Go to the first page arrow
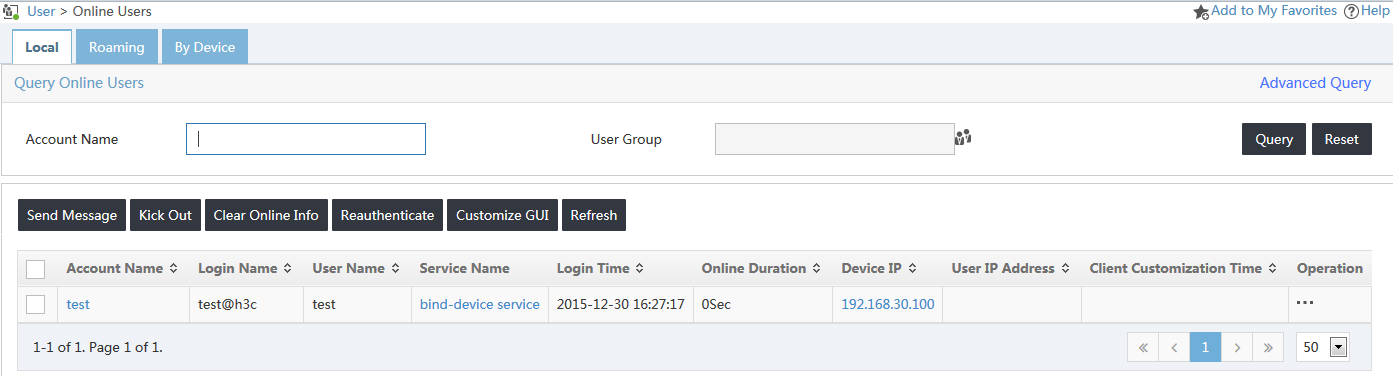Image resolution: width=1393 pixels, height=376 pixels. [1142, 347]
